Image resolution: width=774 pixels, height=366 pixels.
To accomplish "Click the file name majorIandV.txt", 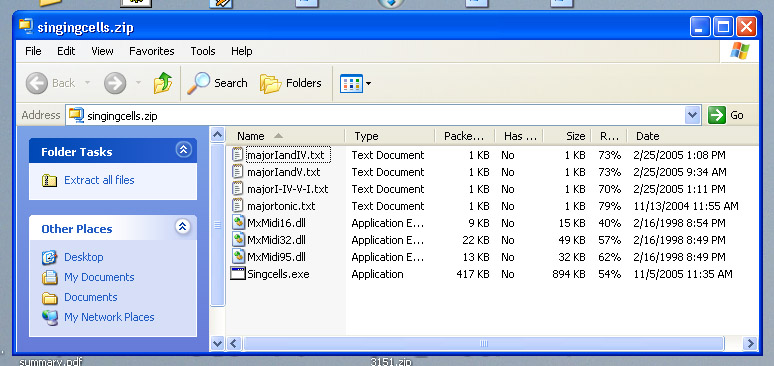I will (x=284, y=172).
